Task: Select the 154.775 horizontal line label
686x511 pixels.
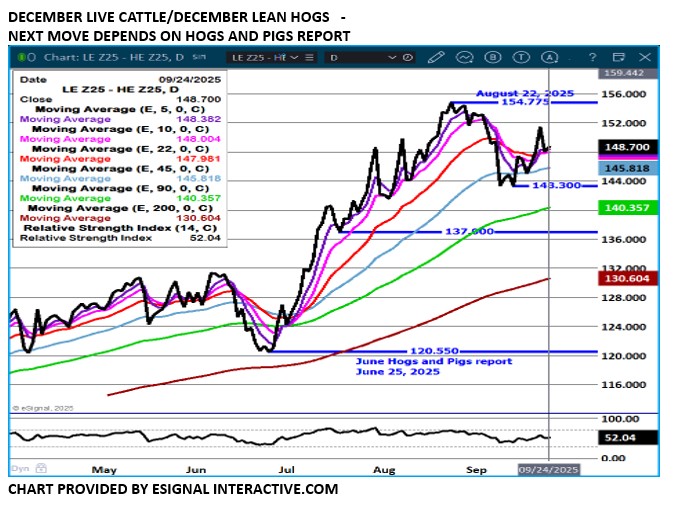Action: (x=525, y=102)
